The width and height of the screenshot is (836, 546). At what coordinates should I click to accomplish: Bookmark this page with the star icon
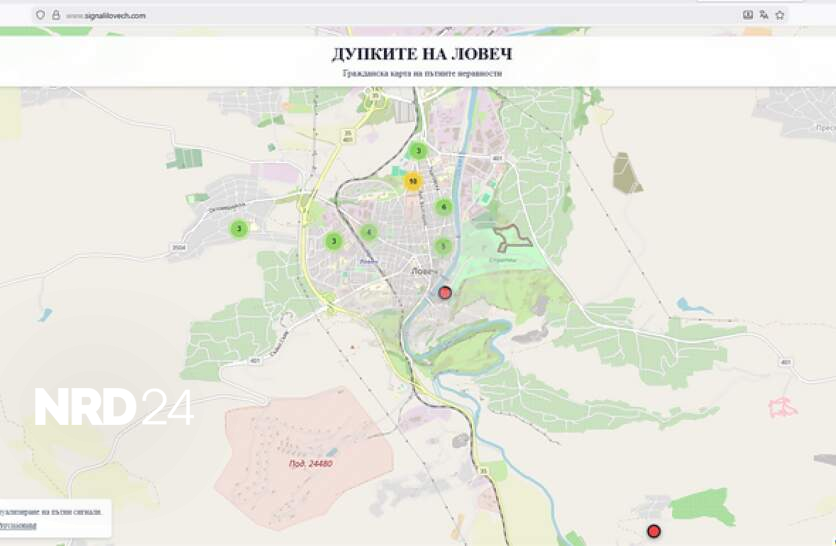[780, 15]
